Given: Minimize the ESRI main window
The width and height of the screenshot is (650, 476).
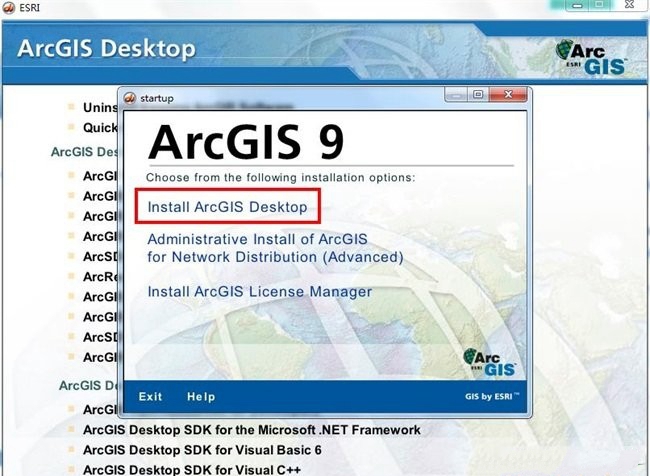Looking at the screenshot, I should [x=577, y=5].
